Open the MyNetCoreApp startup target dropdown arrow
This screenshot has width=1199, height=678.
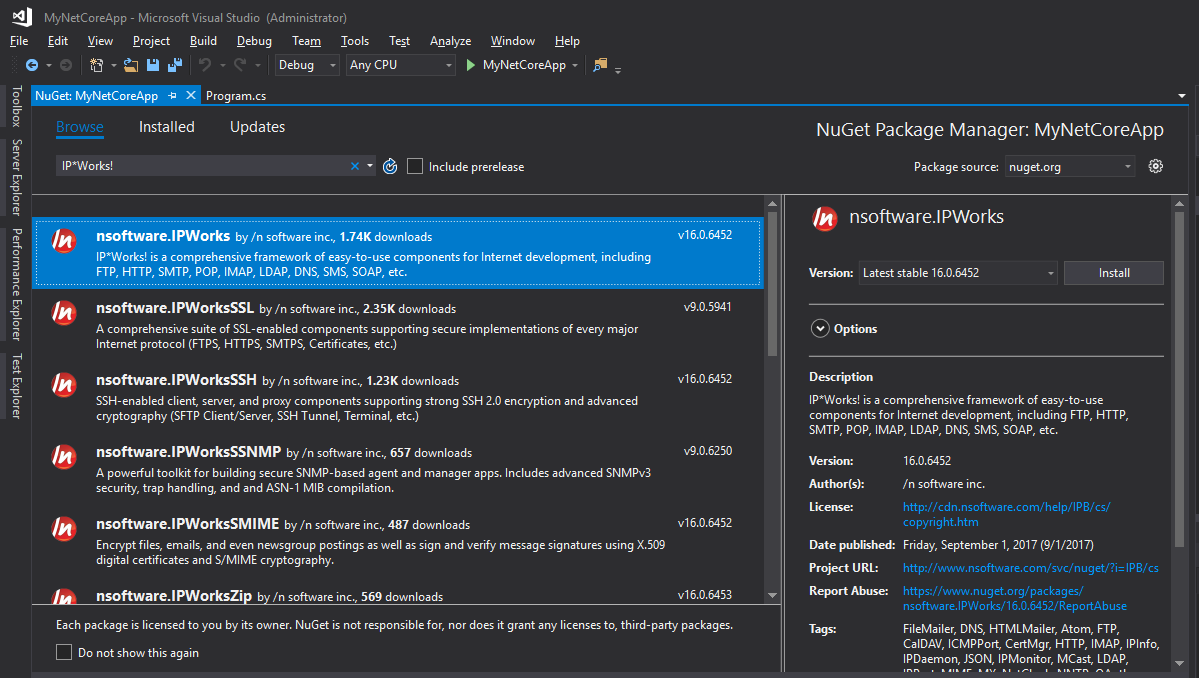pos(575,66)
